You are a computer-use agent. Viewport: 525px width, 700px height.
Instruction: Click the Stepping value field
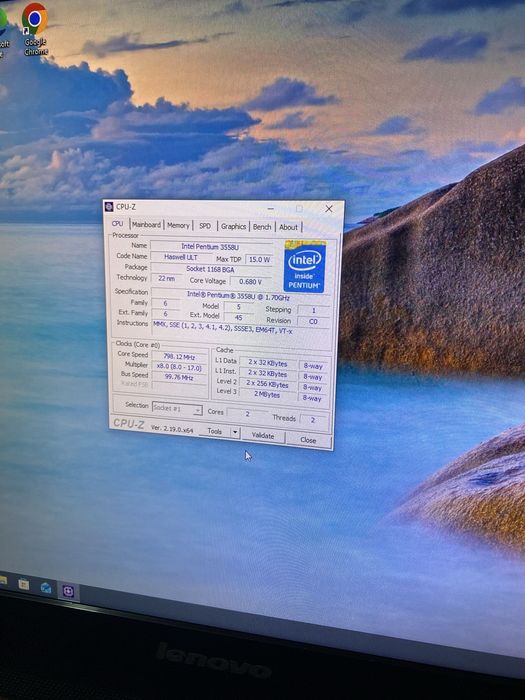point(313,310)
